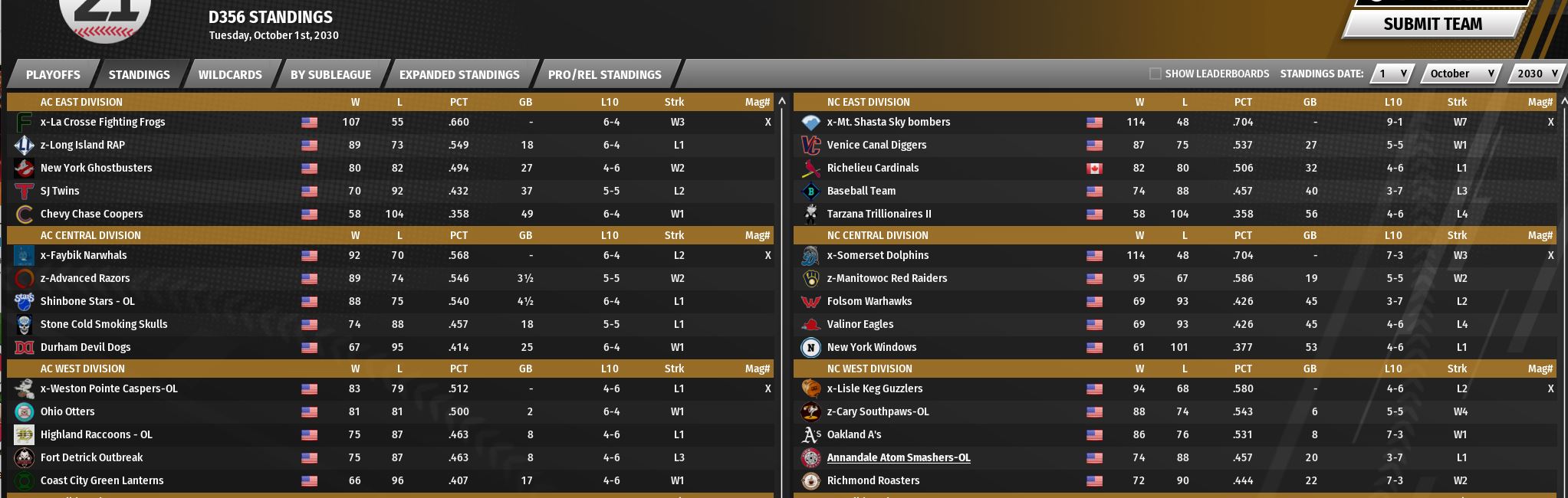Viewport: 1568px width, 498px height.
Task: Click the Coast City Green Lanterns logo
Action: tap(25, 481)
